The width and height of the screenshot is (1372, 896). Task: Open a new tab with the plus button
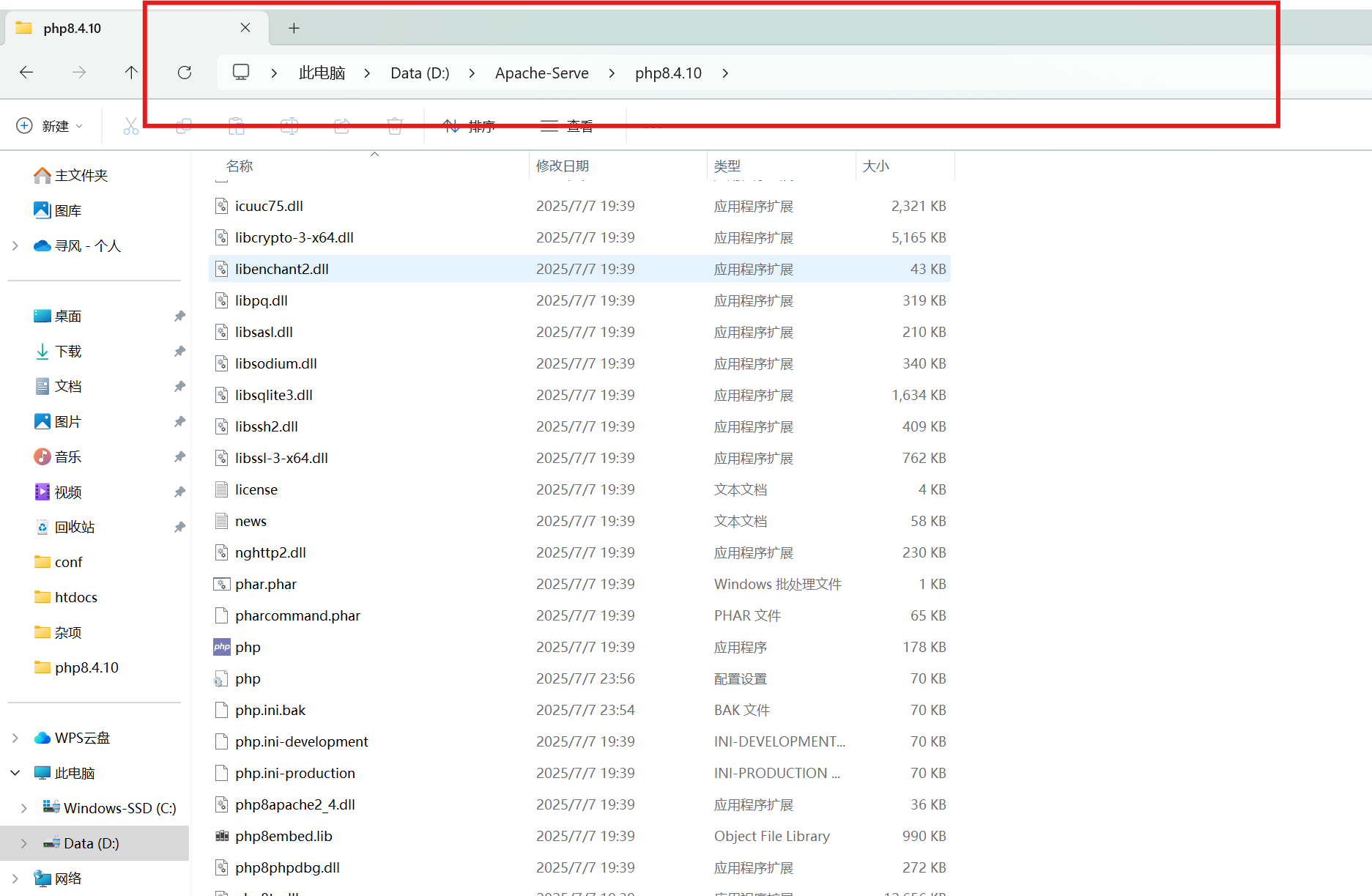point(294,28)
